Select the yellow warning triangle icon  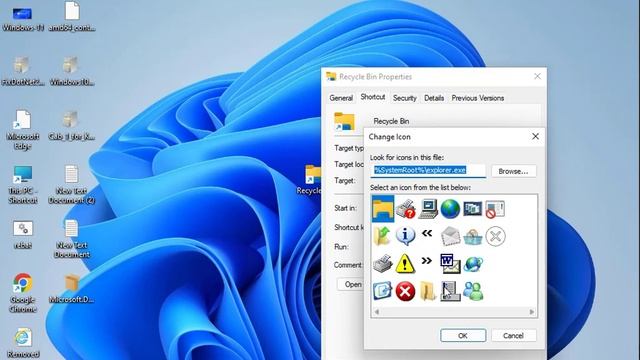(x=405, y=263)
